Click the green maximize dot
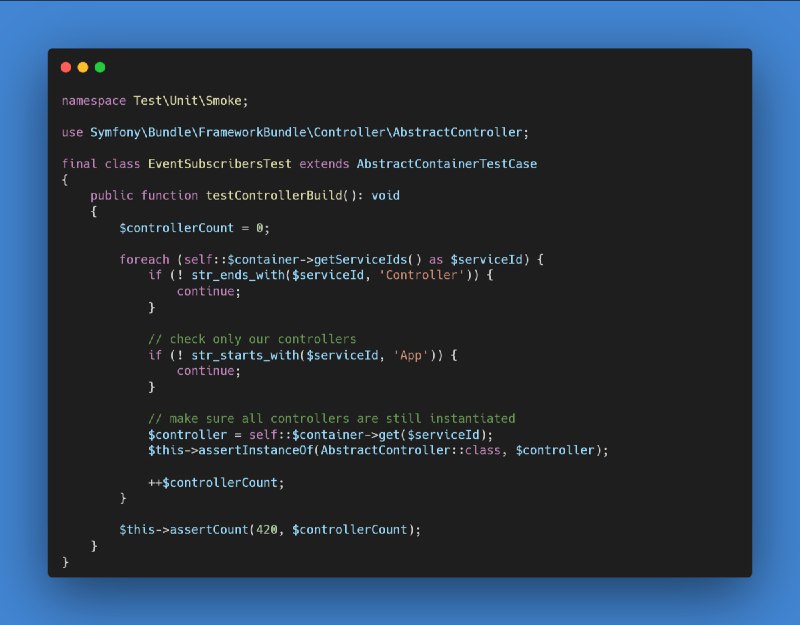Screen dimensions: 800x625 pos(100,67)
